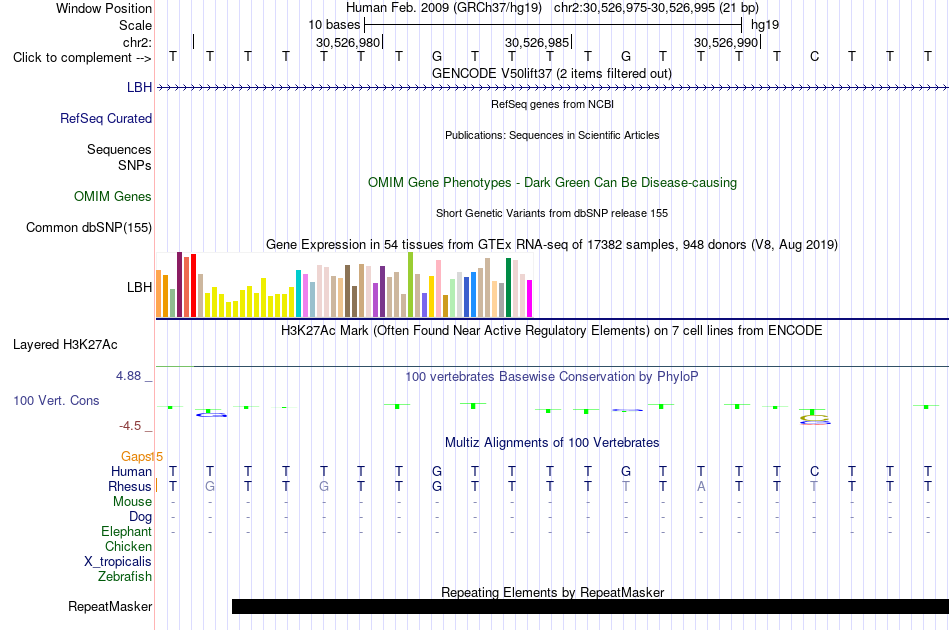The image size is (950, 630).
Task: Click the LBH gene arrow line in GENCODE track
Action: tap(553, 88)
